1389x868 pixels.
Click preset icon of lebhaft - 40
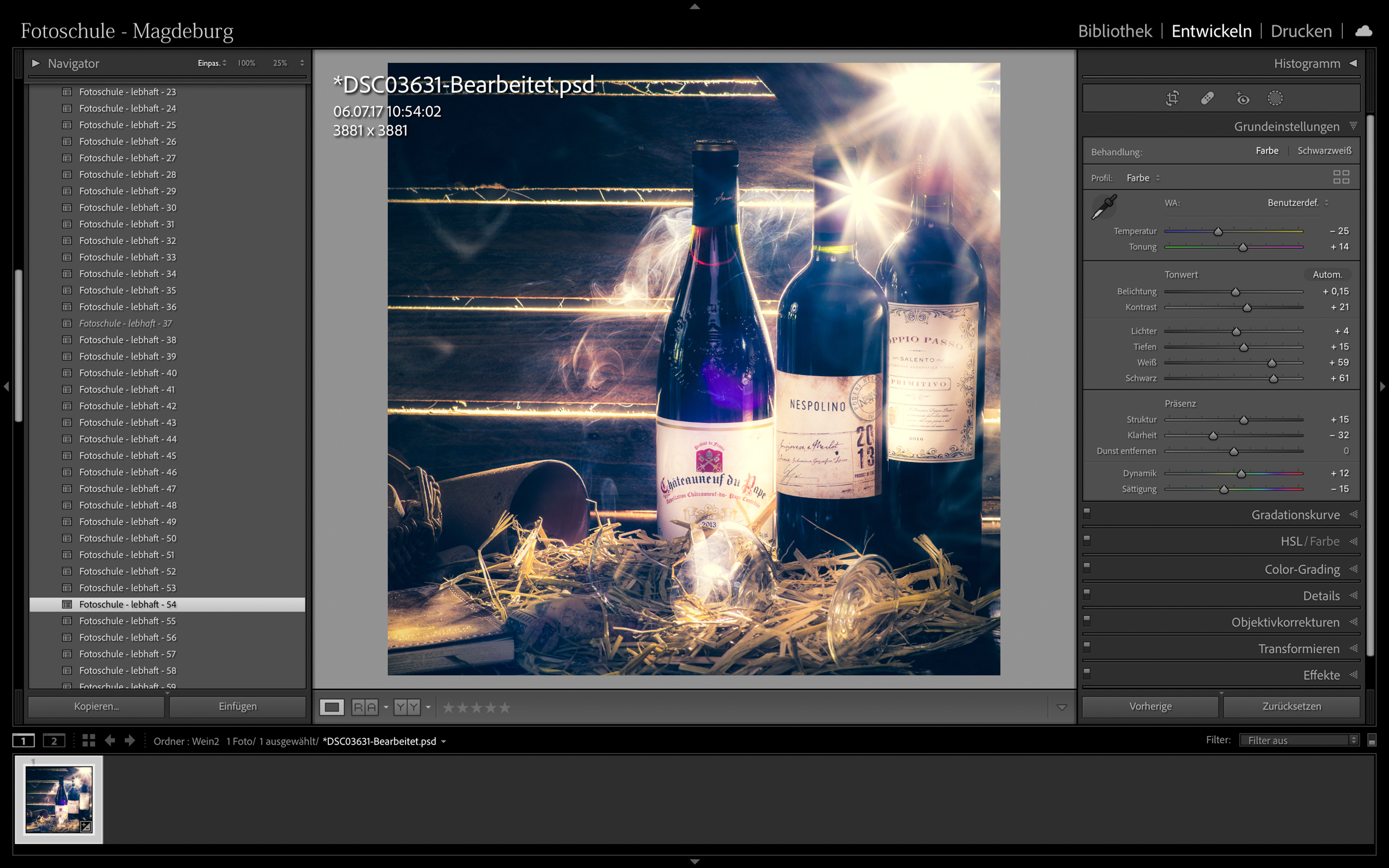click(x=67, y=373)
